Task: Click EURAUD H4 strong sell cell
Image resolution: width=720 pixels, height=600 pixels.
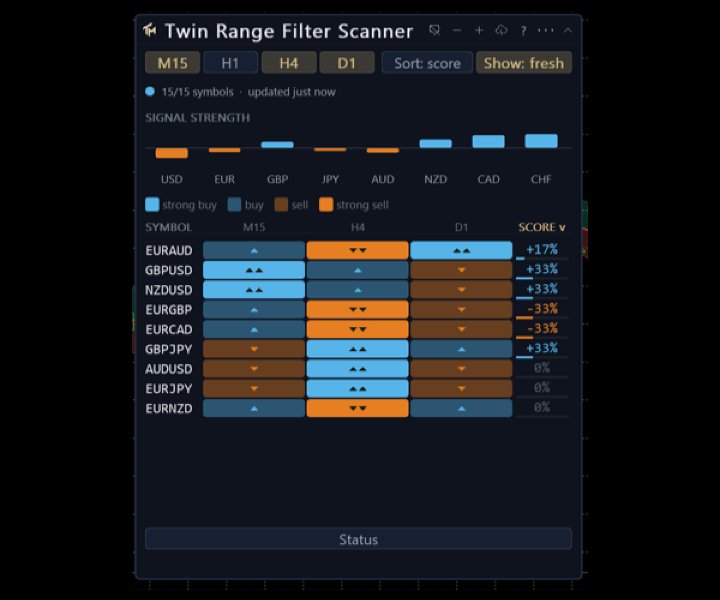Action: tap(358, 251)
